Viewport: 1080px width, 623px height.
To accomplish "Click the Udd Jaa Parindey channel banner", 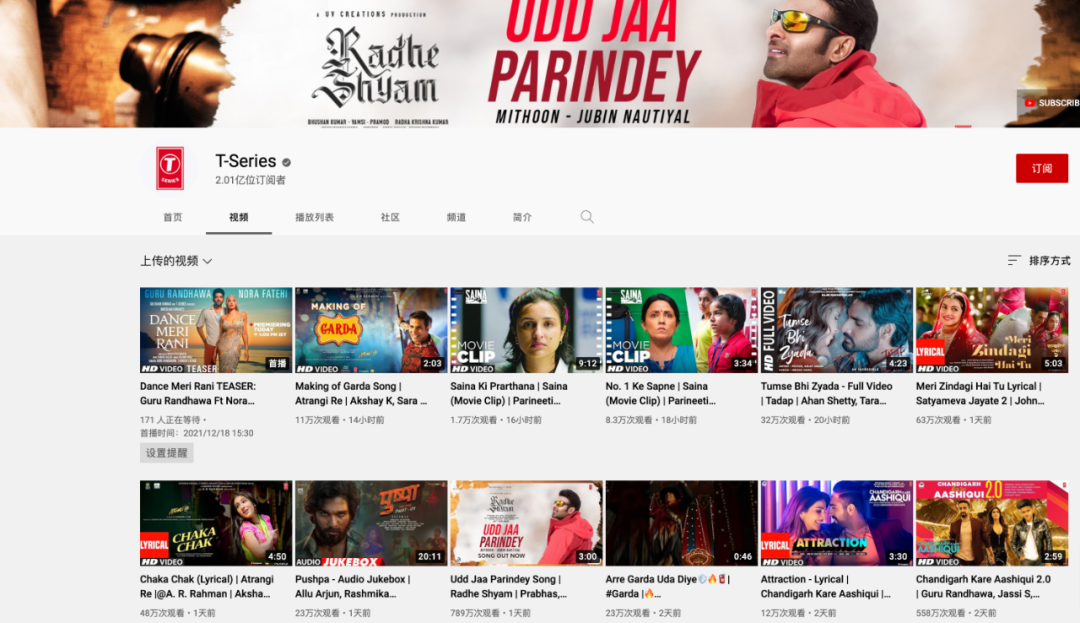I will (540, 63).
